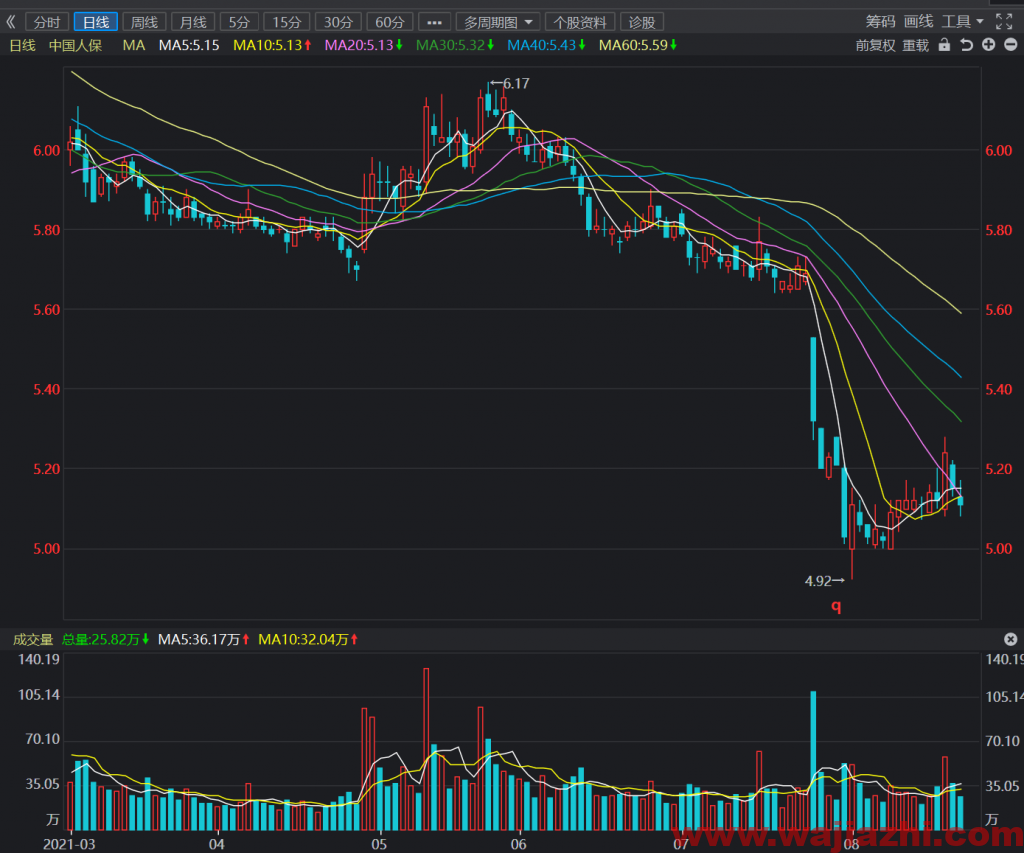This screenshot has height=853, width=1024.
Task: Click the MA indicator name label
Action: point(134,45)
